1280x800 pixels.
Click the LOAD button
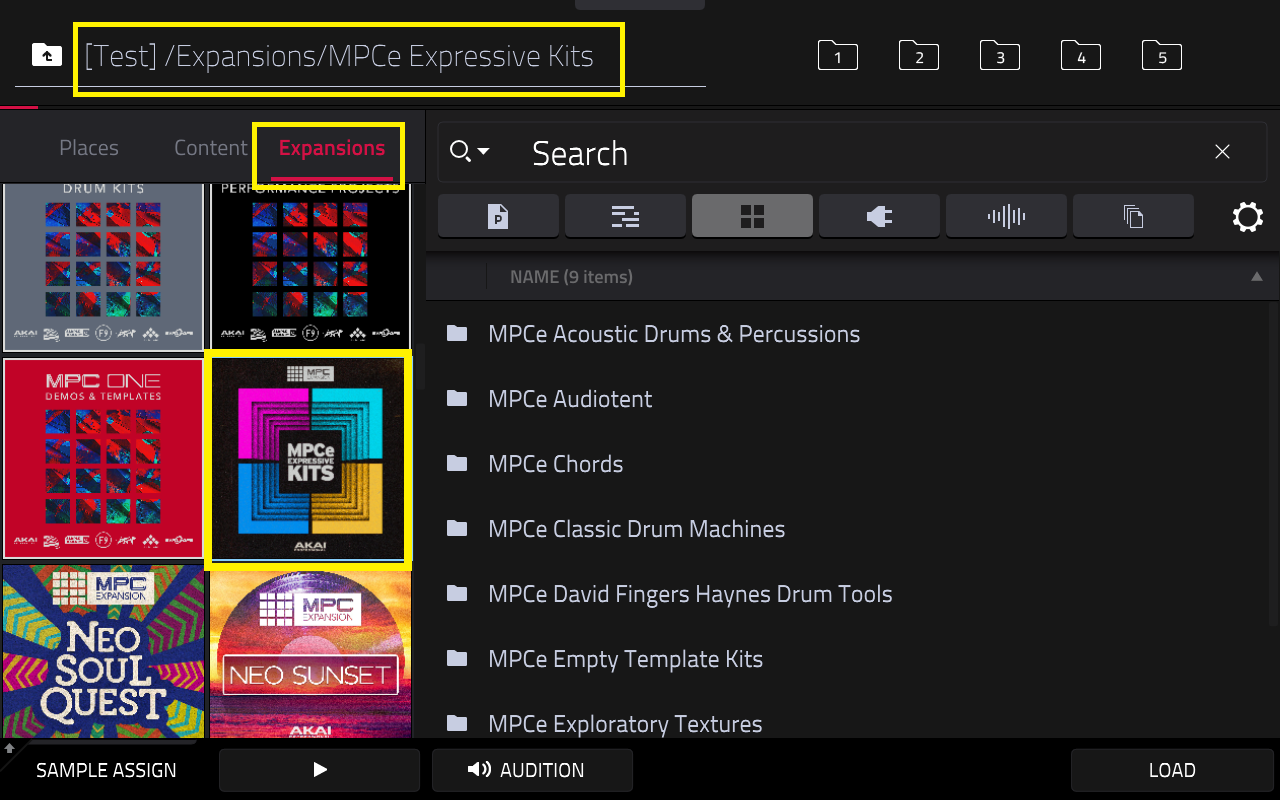tap(1171, 770)
